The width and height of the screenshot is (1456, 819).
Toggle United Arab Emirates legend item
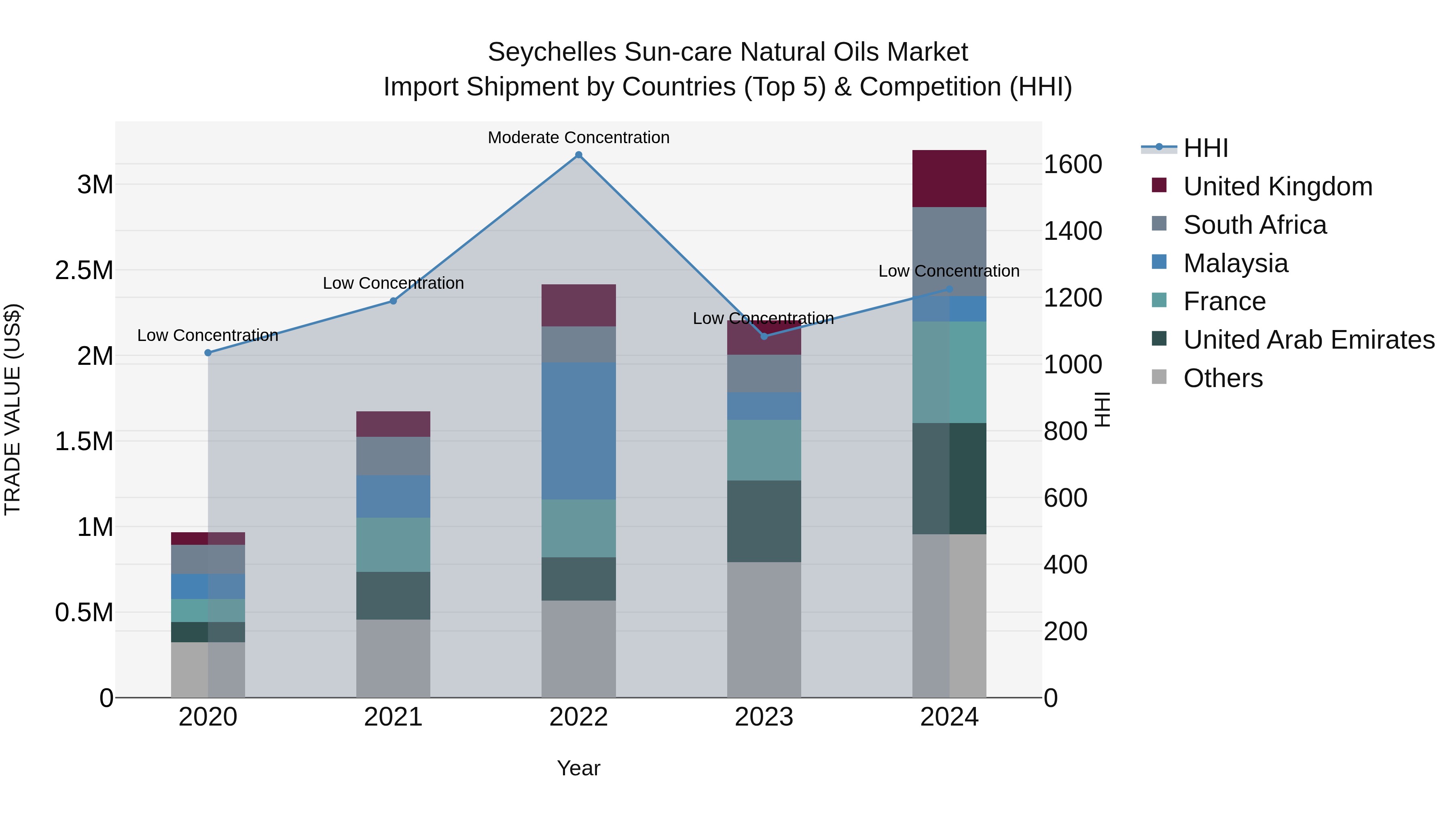click(x=1293, y=339)
